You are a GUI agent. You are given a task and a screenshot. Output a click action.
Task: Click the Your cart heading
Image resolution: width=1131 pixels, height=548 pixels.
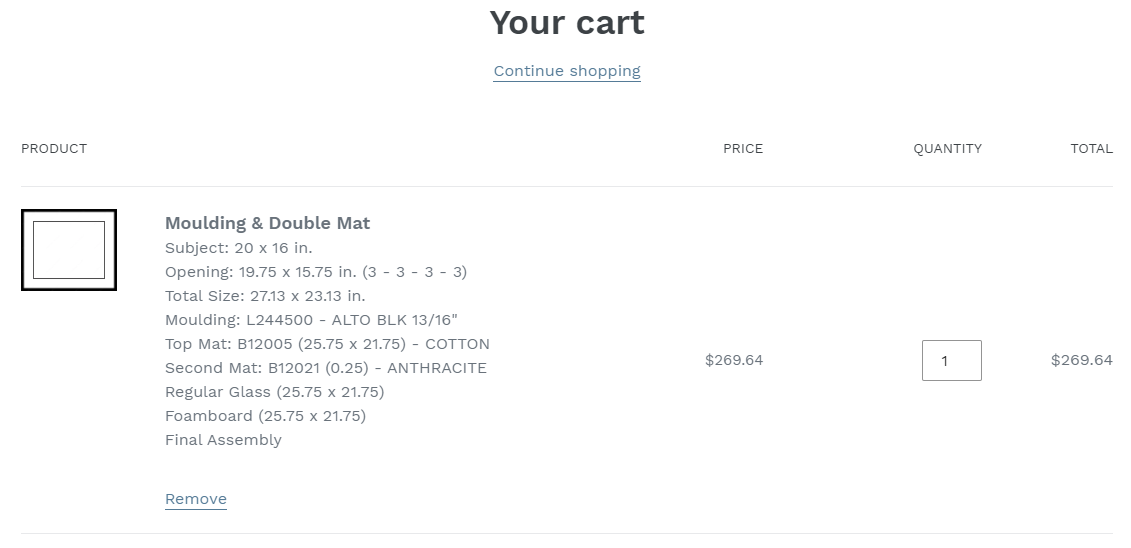click(x=567, y=22)
